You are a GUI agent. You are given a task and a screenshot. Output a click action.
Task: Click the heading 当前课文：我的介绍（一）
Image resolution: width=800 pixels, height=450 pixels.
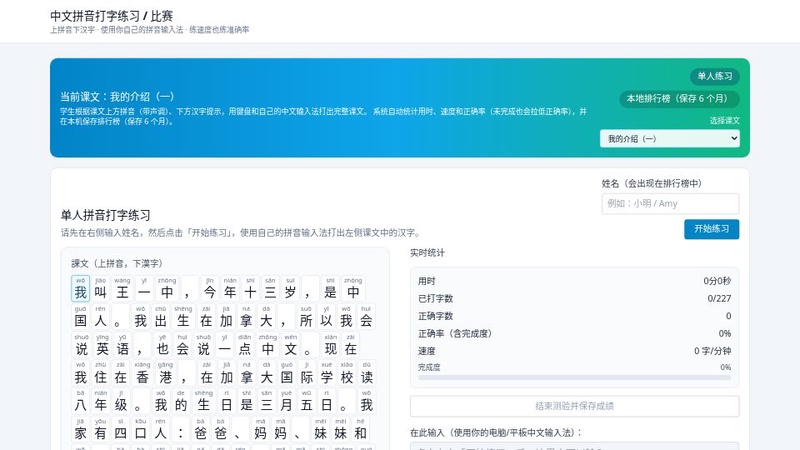pyautogui.click(x=117, y=96)
